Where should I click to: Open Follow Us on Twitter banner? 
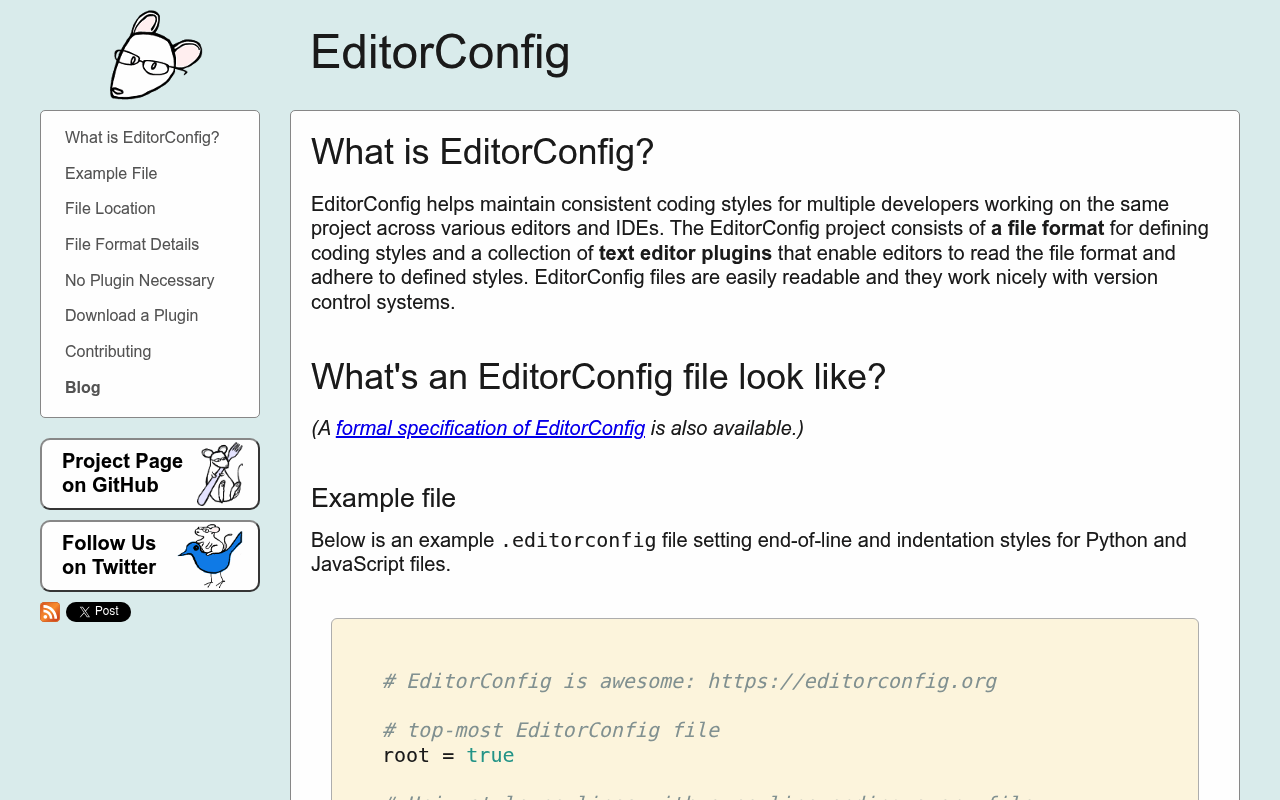(x=150, y=556)
